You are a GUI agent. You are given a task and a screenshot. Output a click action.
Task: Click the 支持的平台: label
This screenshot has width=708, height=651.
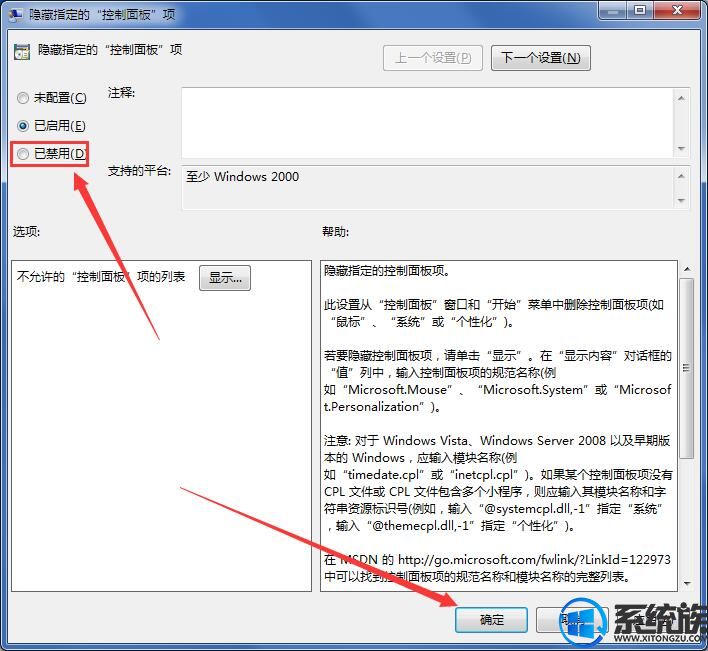point(139,171)
